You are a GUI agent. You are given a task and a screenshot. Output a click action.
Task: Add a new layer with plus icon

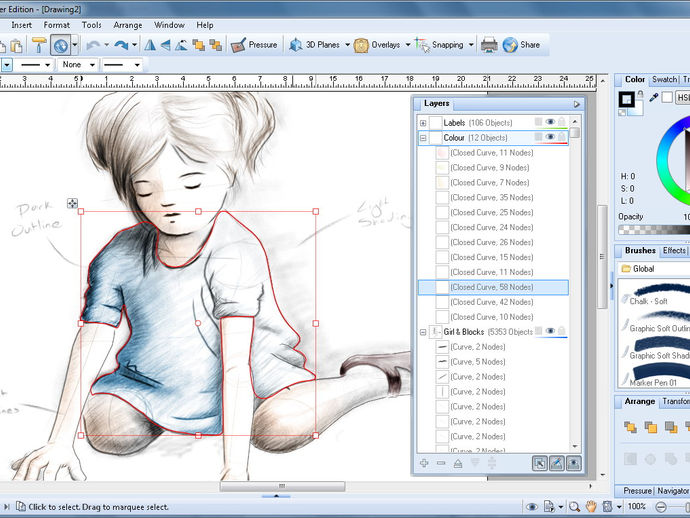click(x=424, y=463)
